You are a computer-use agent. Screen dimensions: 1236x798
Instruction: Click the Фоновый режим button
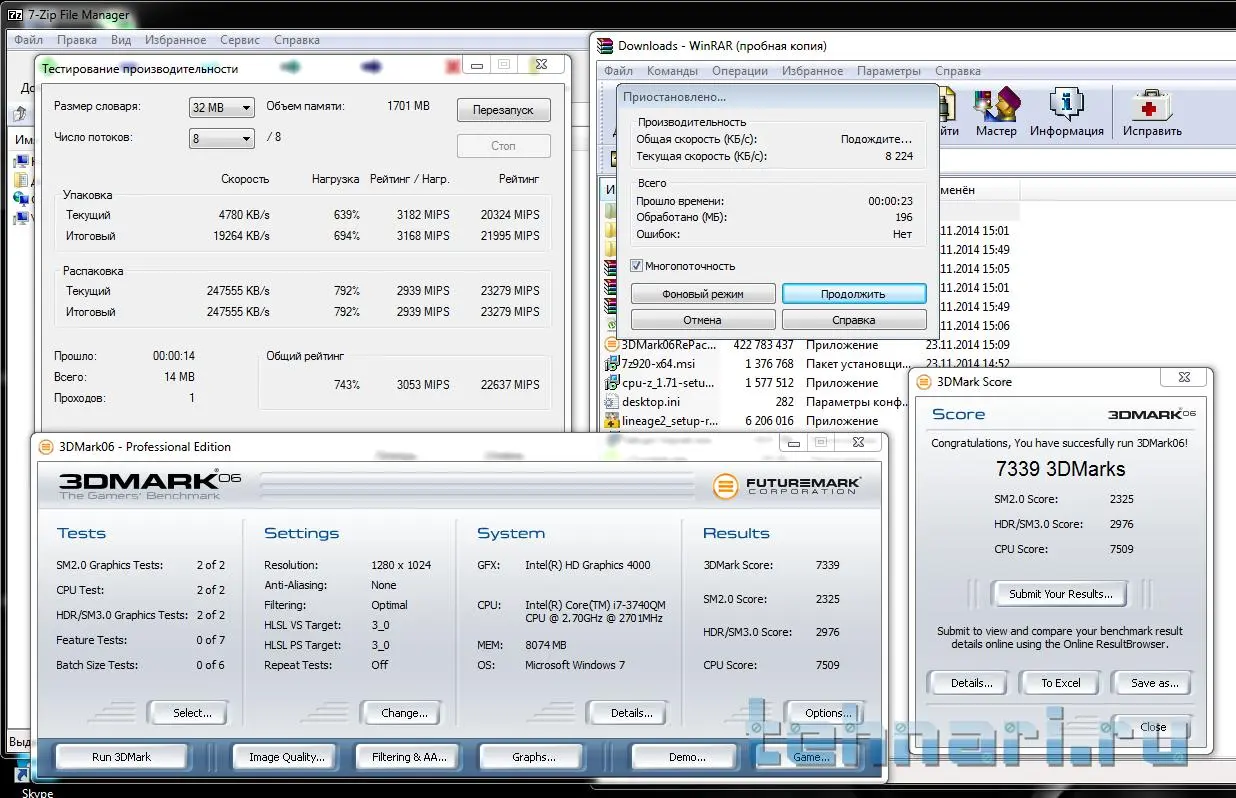point(703,294)
